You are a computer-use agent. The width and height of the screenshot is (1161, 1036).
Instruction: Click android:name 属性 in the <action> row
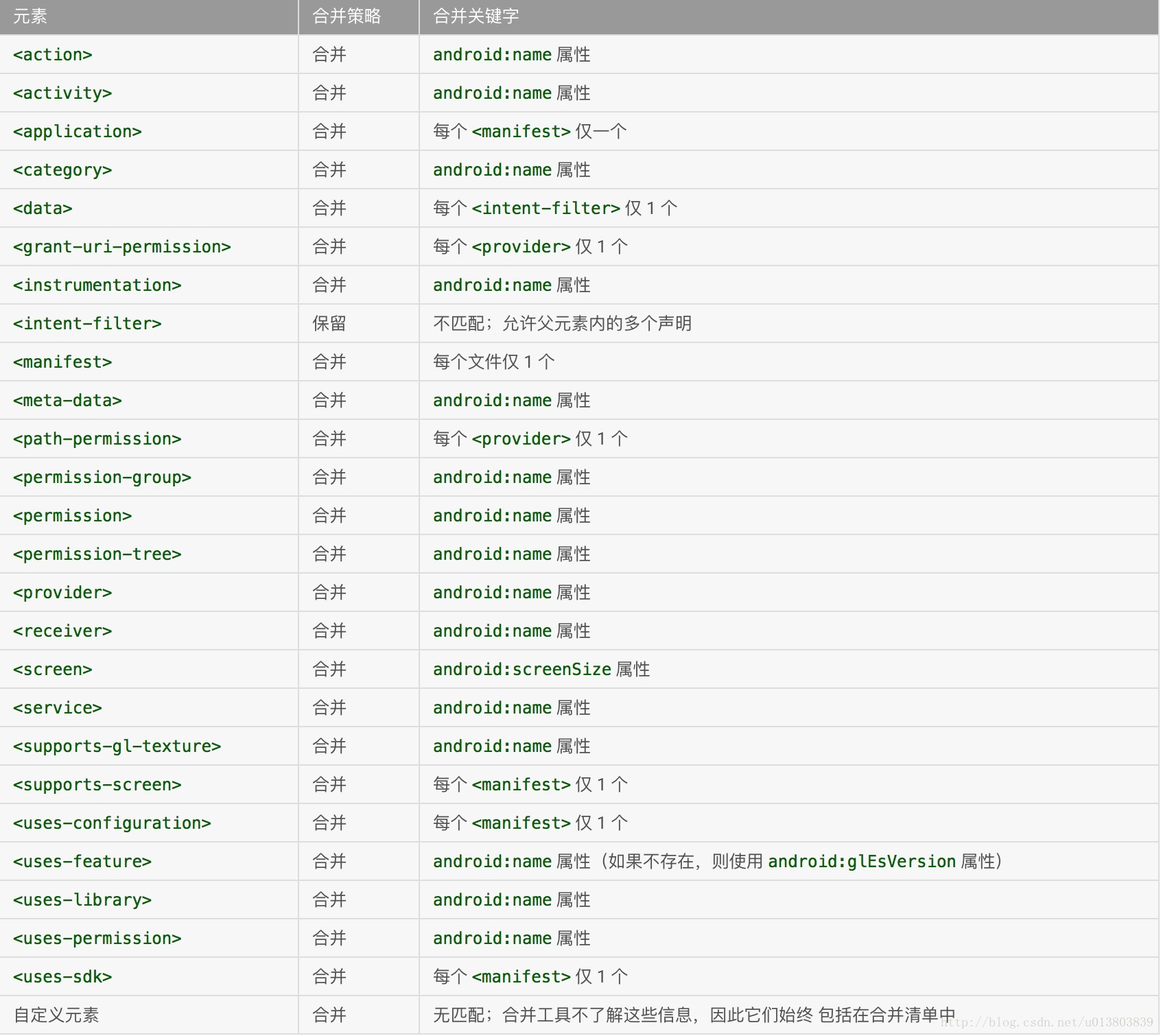click(512, 55)
